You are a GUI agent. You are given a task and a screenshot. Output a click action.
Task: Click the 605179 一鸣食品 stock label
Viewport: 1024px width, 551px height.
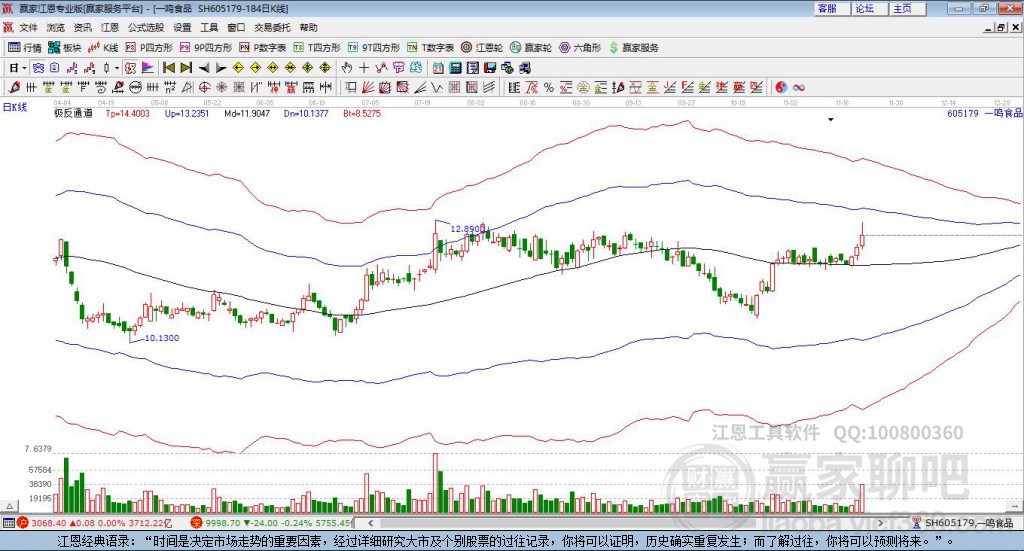(985, 113)
